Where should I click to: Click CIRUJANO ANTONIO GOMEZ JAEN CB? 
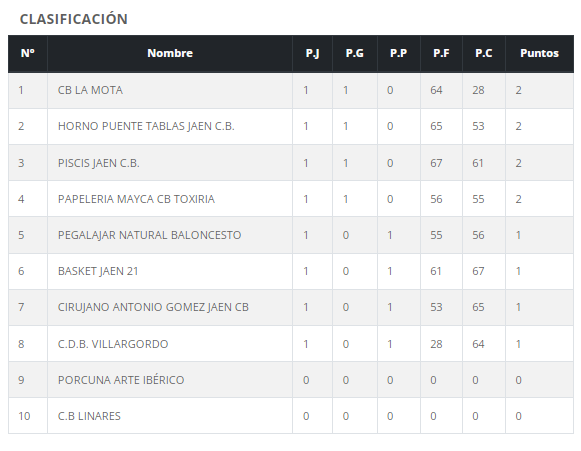(x=153, y=307)
